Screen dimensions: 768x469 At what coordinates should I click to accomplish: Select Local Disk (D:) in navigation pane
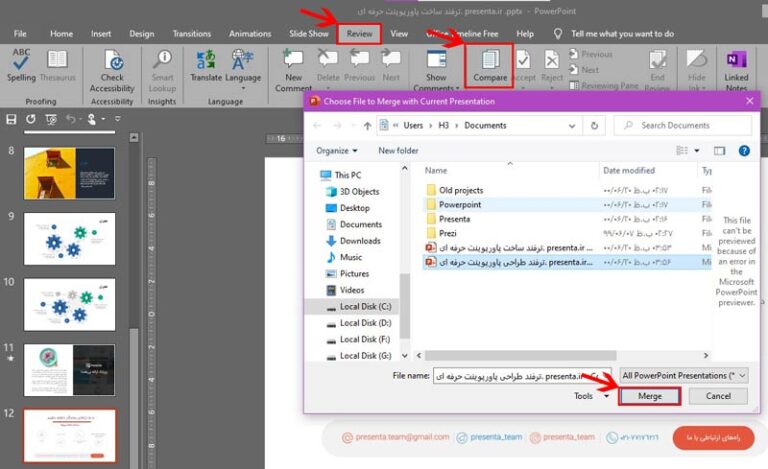point(365,323)
